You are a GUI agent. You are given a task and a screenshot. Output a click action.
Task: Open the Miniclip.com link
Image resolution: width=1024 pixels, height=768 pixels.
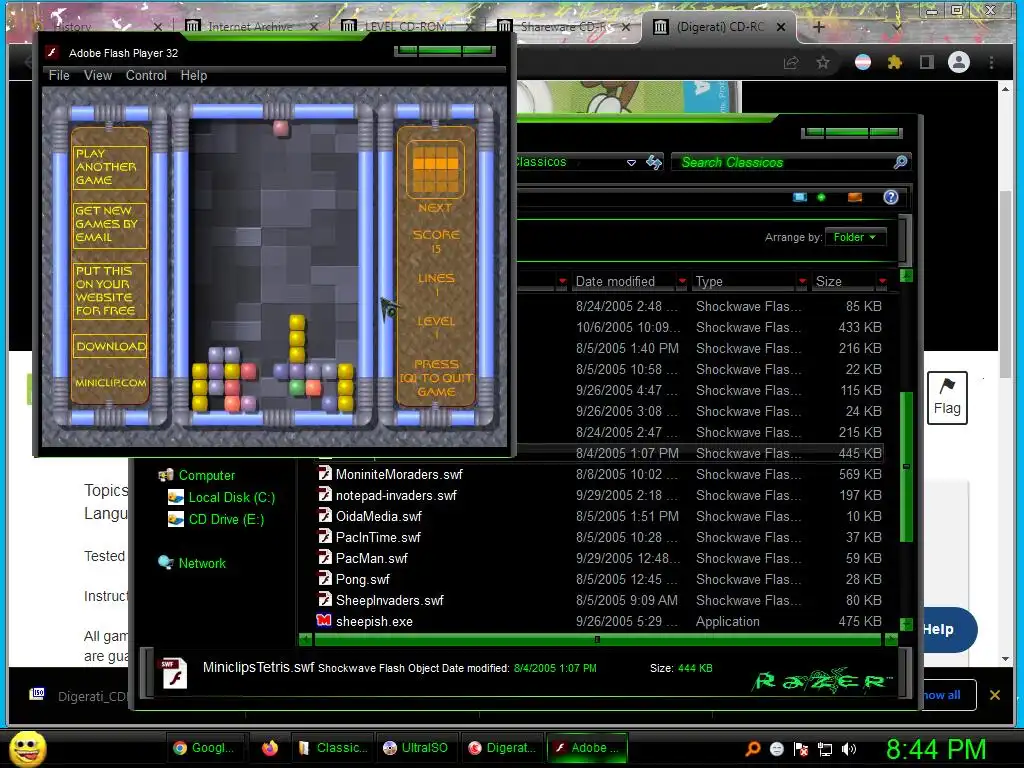tap(110, 383)
